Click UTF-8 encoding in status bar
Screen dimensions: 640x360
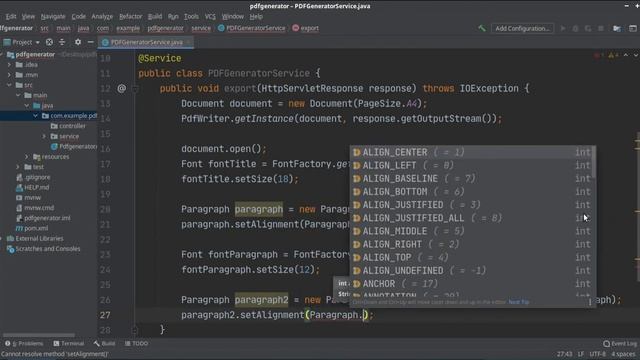pyautogui.click(x=598, y=354)
